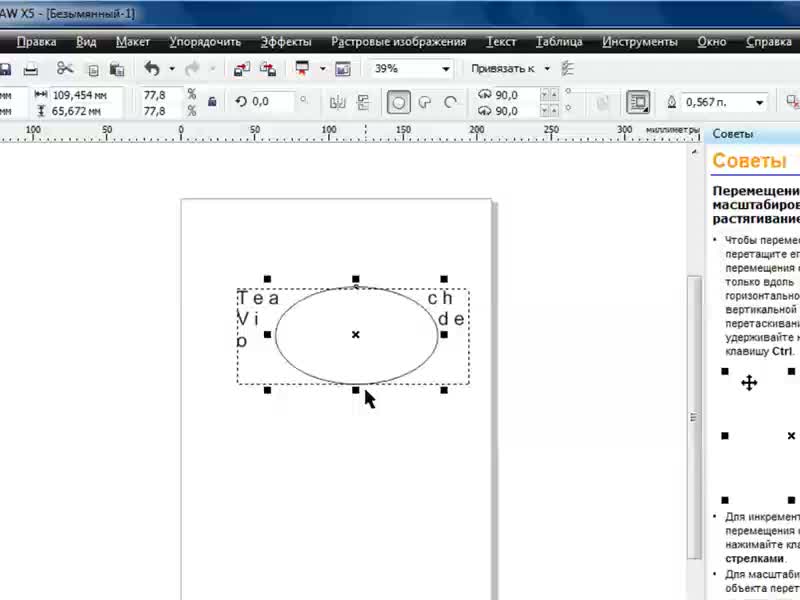Click the Paste icon
Viewport: 800px width, 600px height.
[117, 69]
